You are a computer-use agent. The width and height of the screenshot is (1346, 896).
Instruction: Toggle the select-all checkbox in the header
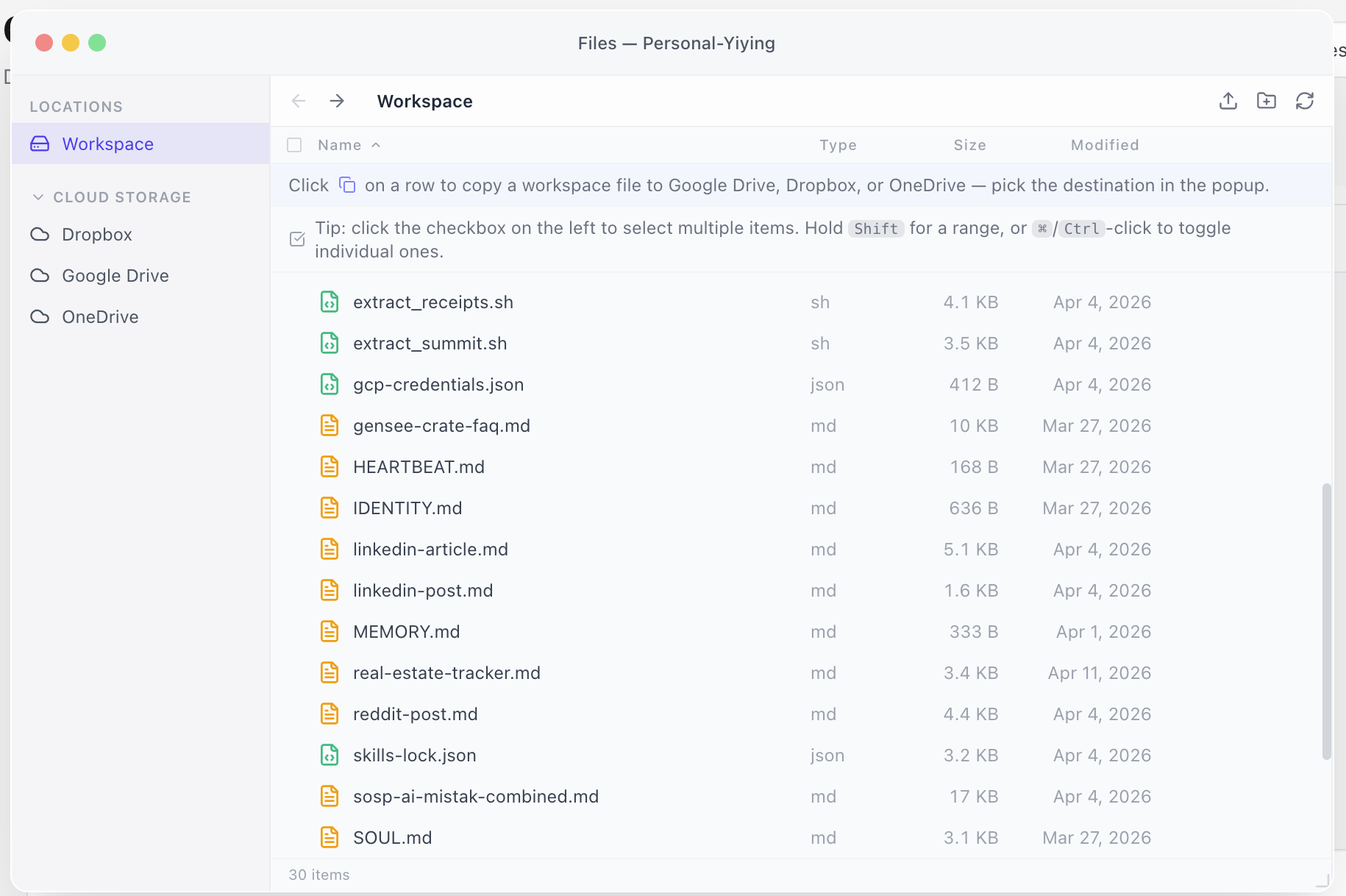294,144
